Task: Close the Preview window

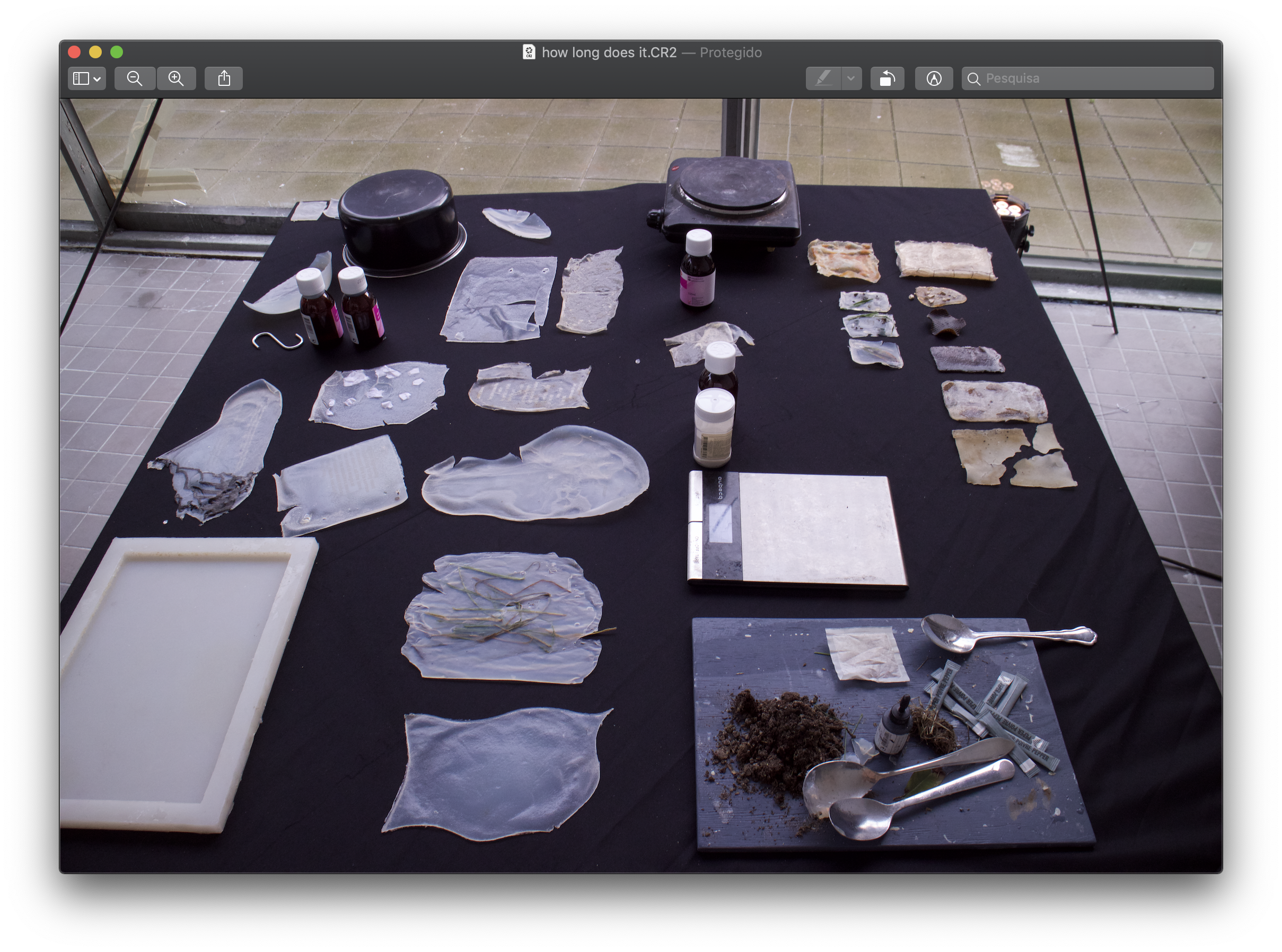Action: (x=74, y=52)
